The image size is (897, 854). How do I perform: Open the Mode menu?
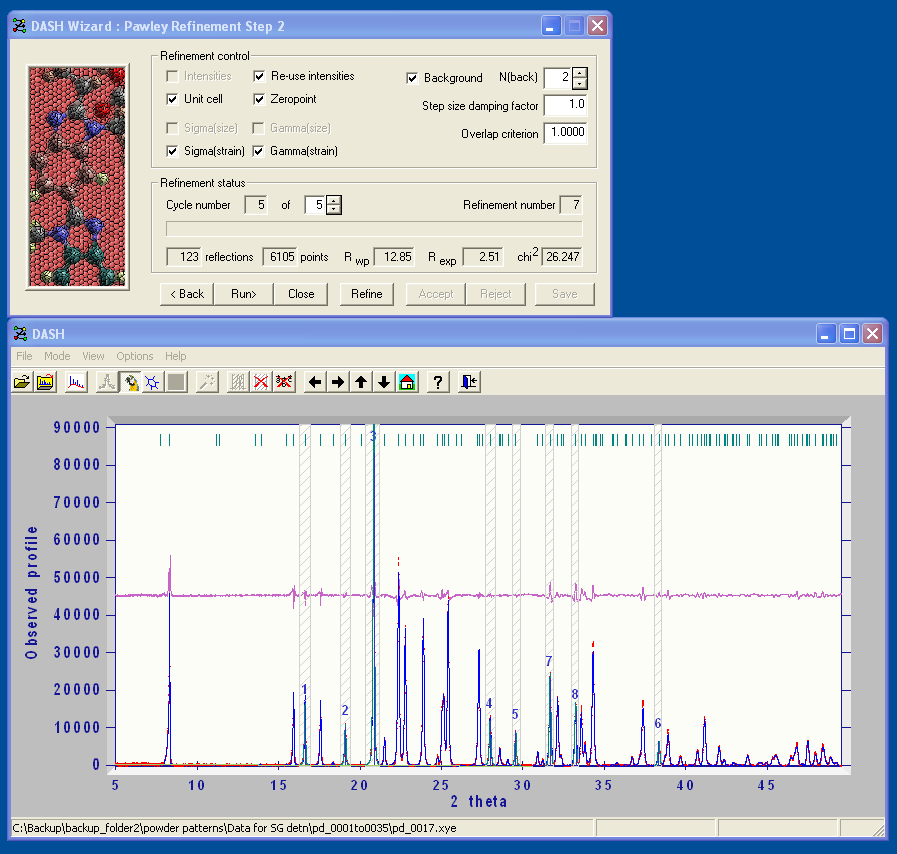[57, 356]
